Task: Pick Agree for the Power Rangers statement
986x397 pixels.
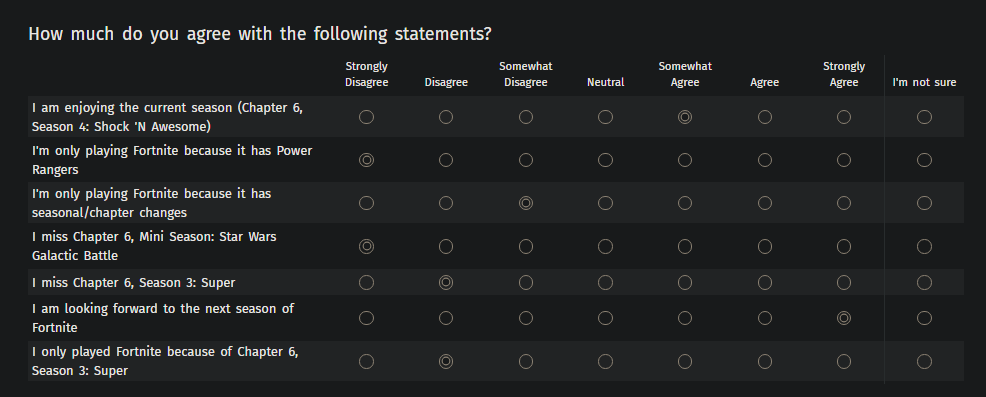Action: point(765,160)
